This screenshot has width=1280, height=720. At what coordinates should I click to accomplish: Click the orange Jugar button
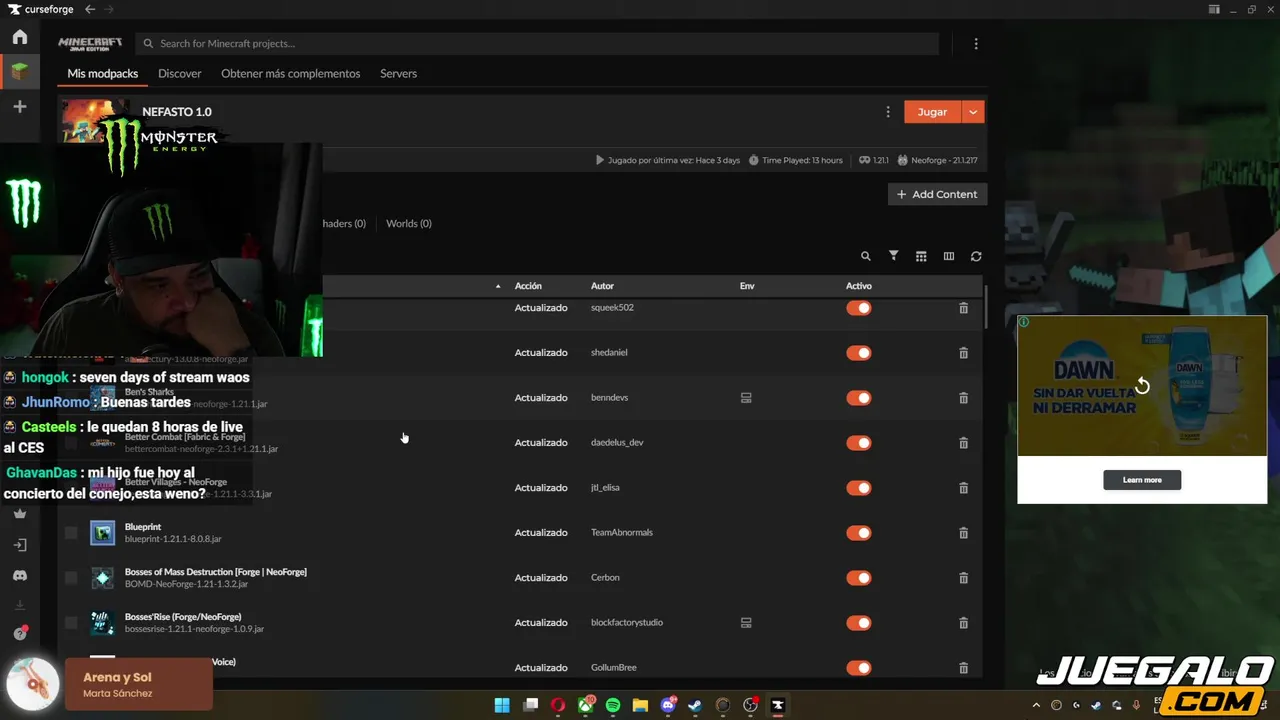[932, 112]
